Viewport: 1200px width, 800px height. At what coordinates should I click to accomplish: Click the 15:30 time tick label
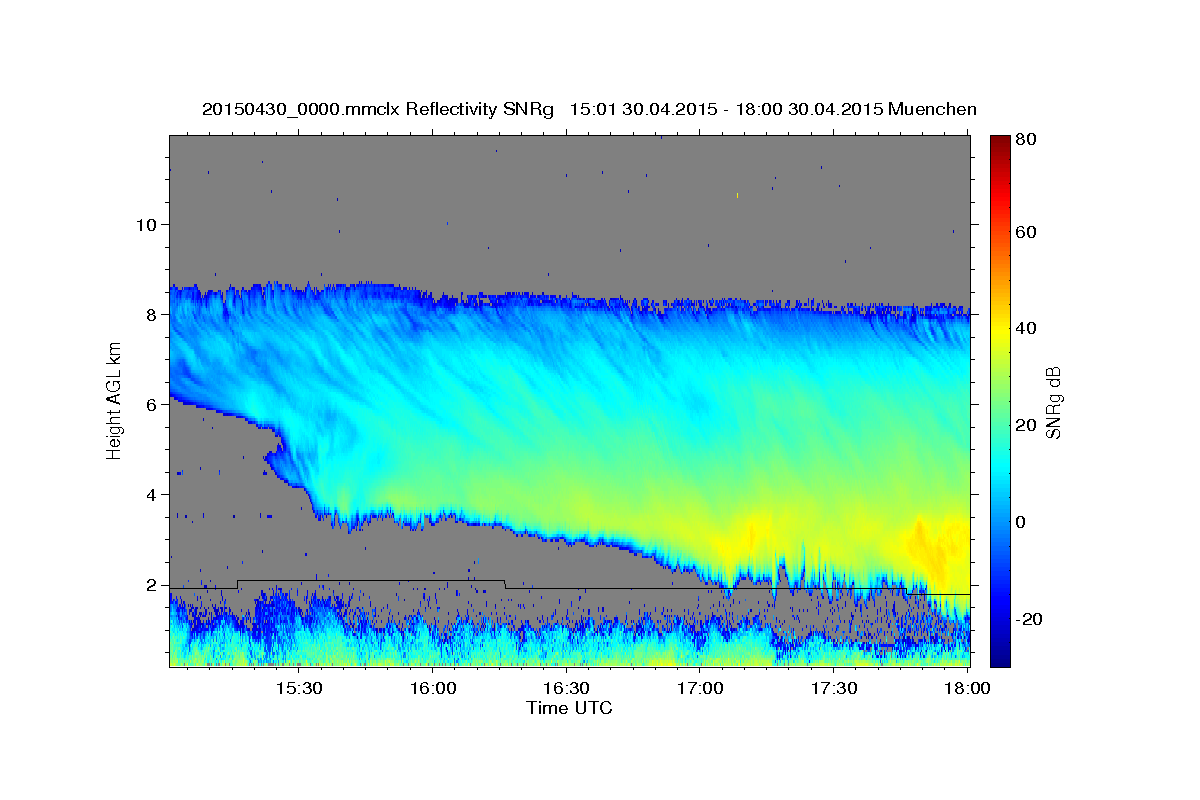(298, 688)
